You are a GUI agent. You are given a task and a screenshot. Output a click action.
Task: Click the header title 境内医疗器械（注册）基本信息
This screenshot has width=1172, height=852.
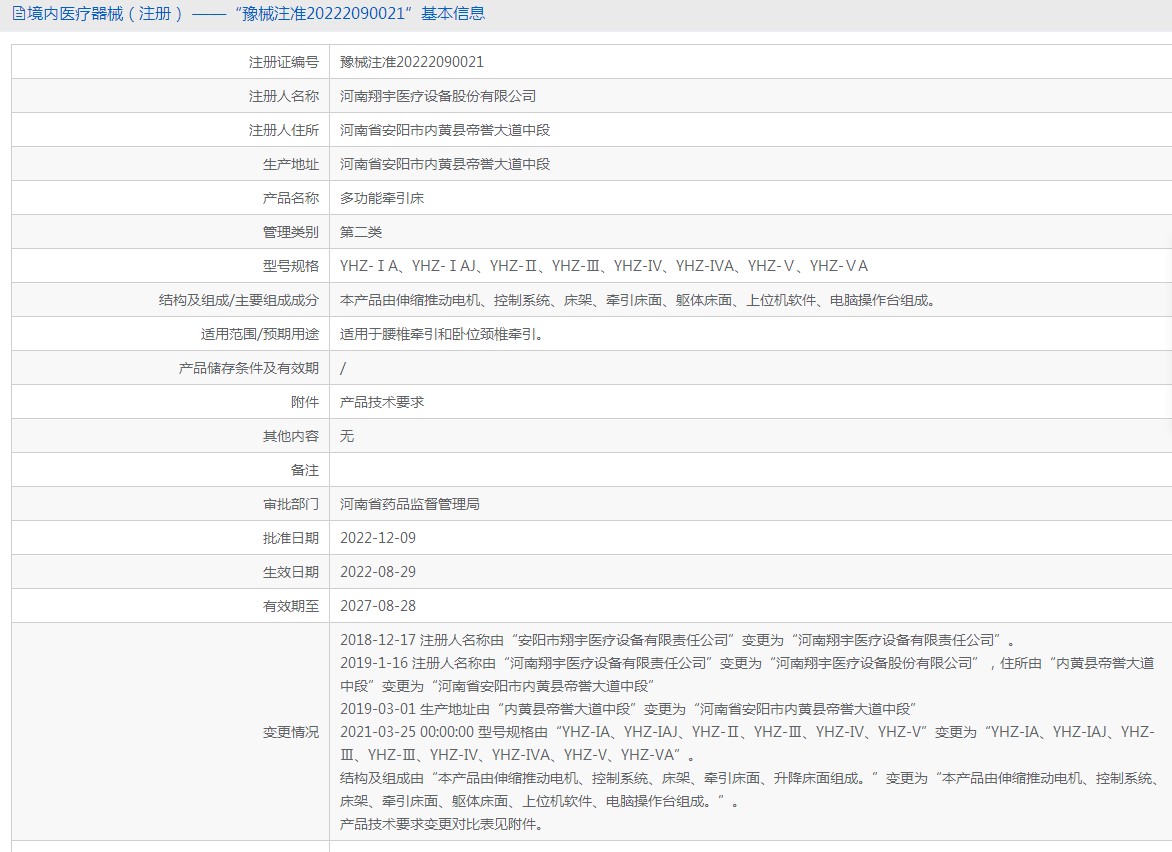click(x=256, y=13)
